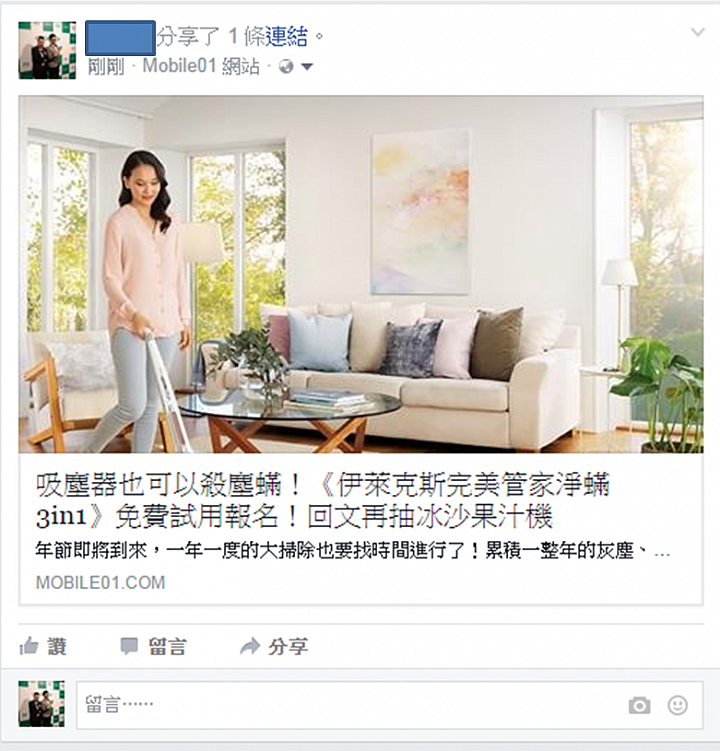This screenshot has width=720, height=751.
Task: Expand the audience privacy dropdown arrow
Action: [307, 67]
